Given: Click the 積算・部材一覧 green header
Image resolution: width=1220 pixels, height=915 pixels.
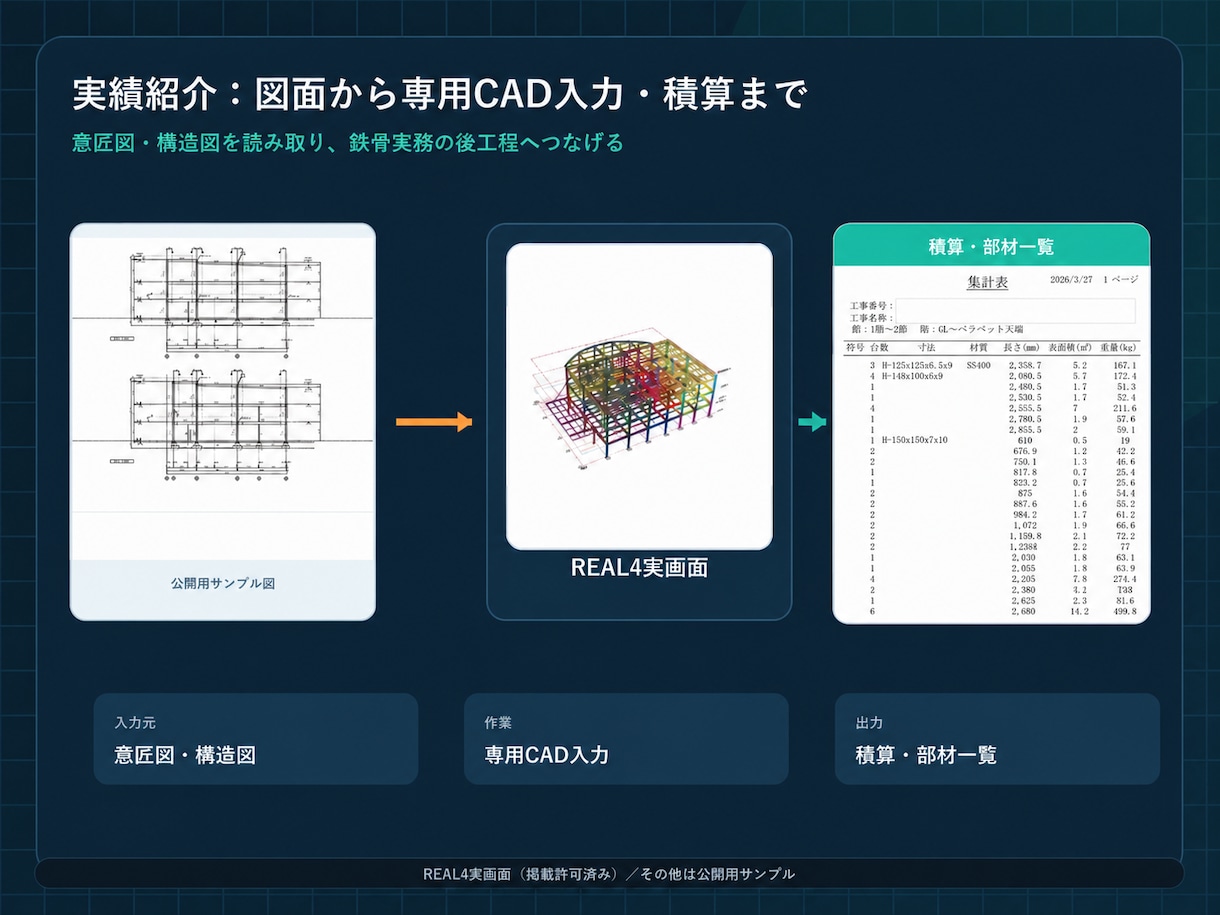Looking at the screenshot, I should pos(991,245).
